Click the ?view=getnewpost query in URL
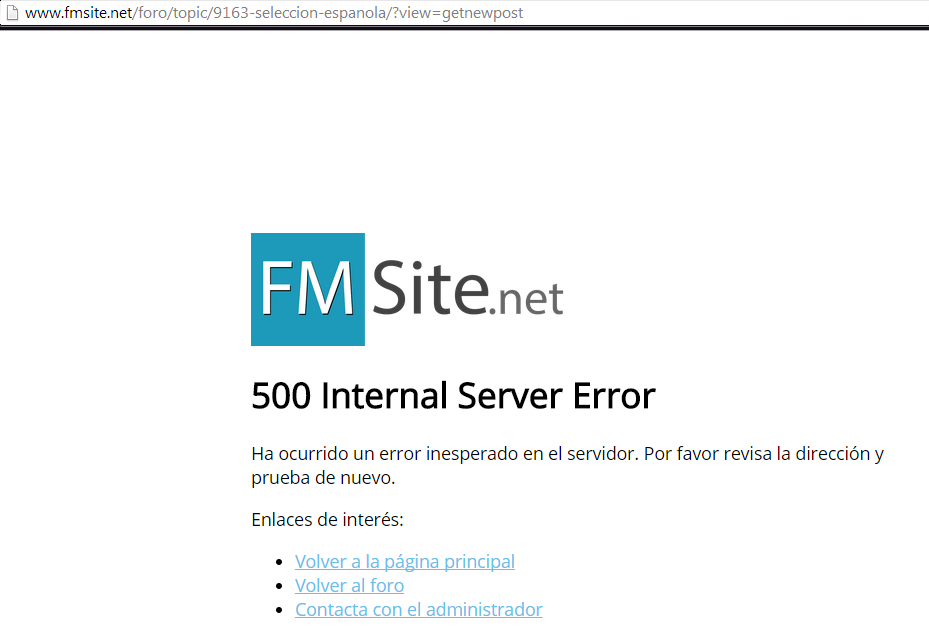Image resolution: width=929 pixels, height=642 pixels. [458, 13]
